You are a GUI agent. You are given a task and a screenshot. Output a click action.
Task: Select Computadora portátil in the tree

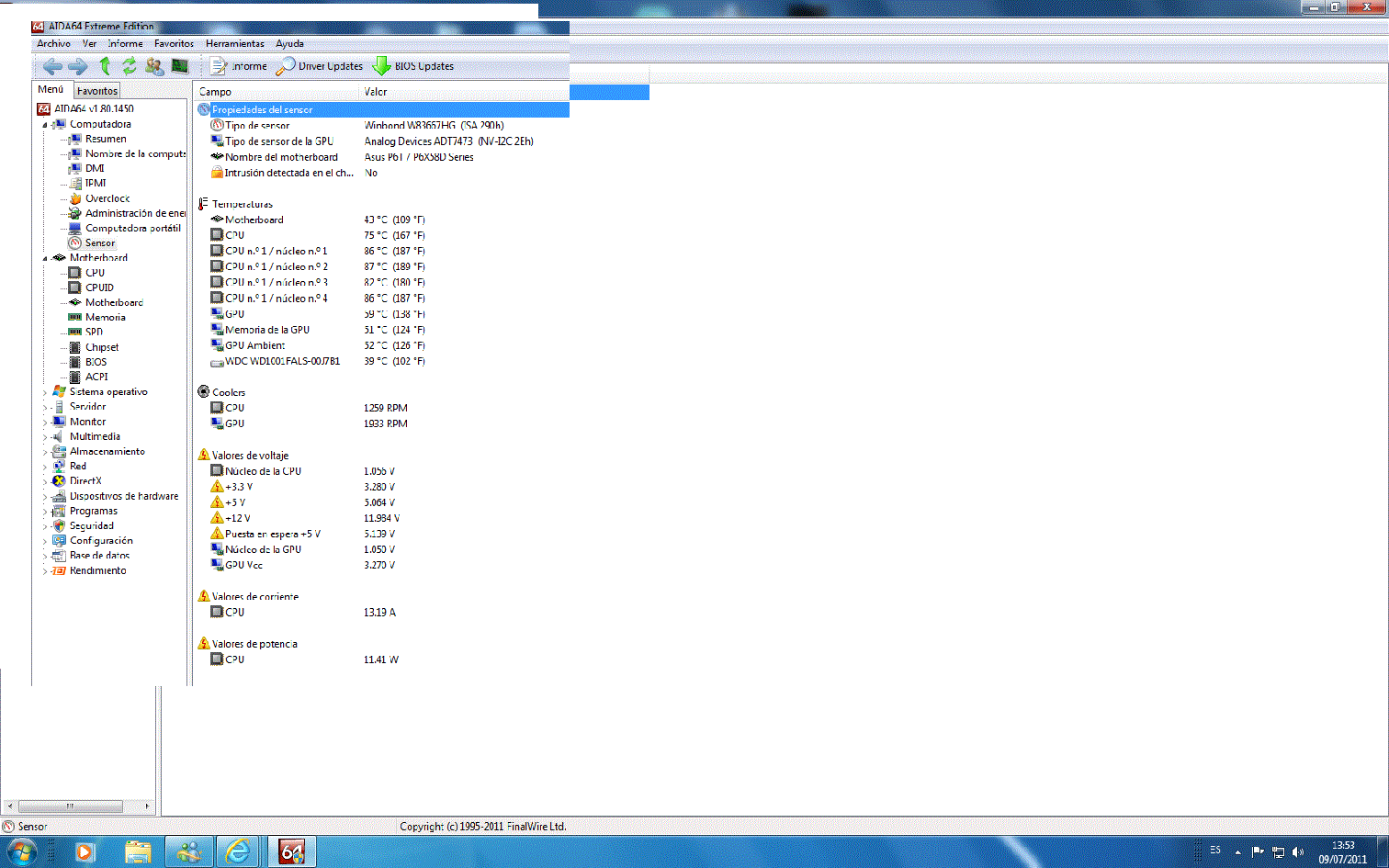pos(133,228)
